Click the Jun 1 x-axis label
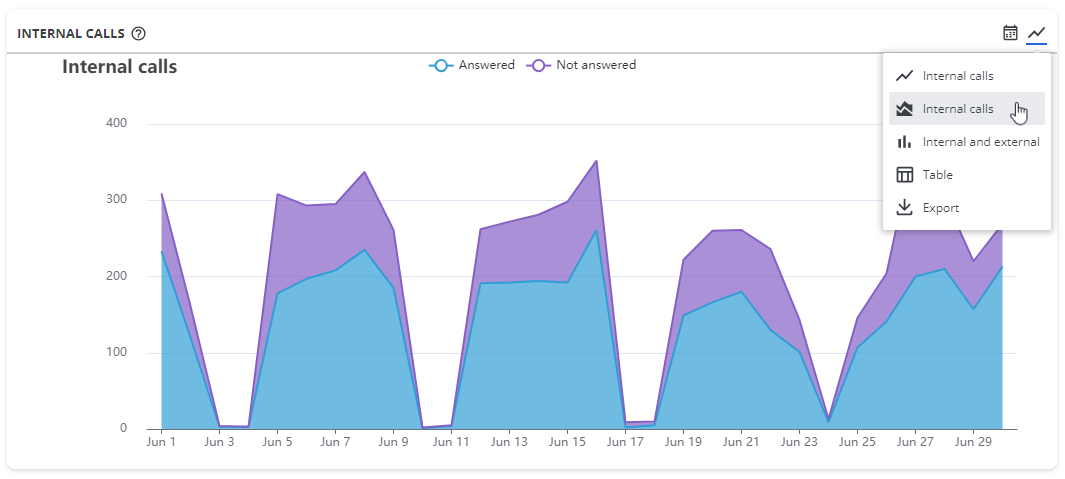Viewport: 1065px width, 479px height. [x=160, y=440]
